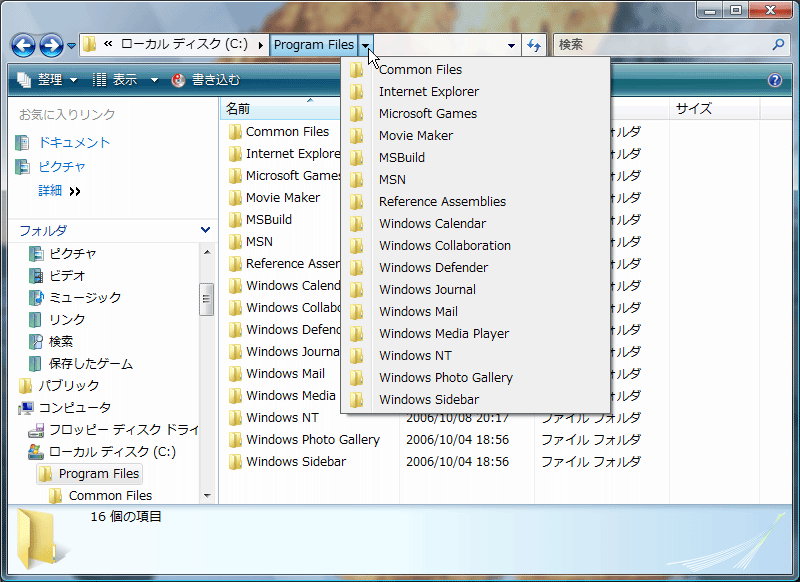The height and width of the screenshot is (582, 800).
Task: Click the refresh icon in address bar
Action: click(534, 45)
